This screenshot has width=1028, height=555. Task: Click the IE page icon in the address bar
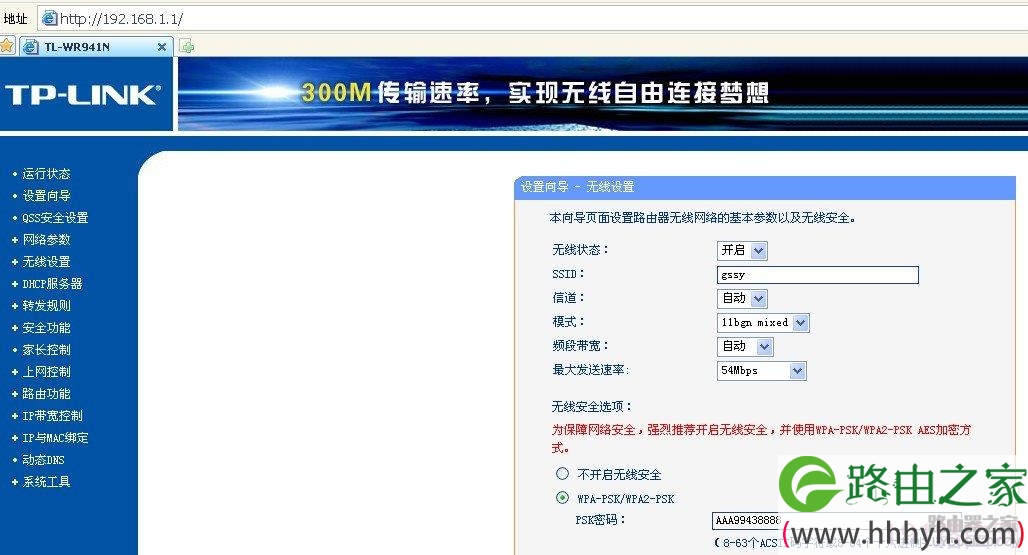tap(50, 18)
